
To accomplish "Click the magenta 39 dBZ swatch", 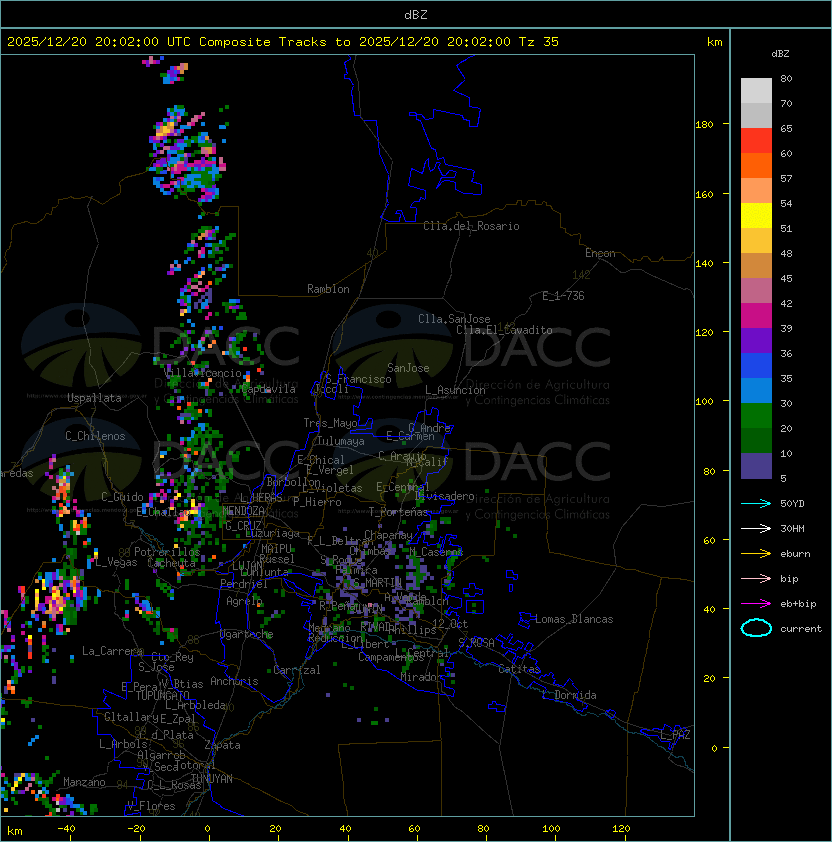I will 756,316.
